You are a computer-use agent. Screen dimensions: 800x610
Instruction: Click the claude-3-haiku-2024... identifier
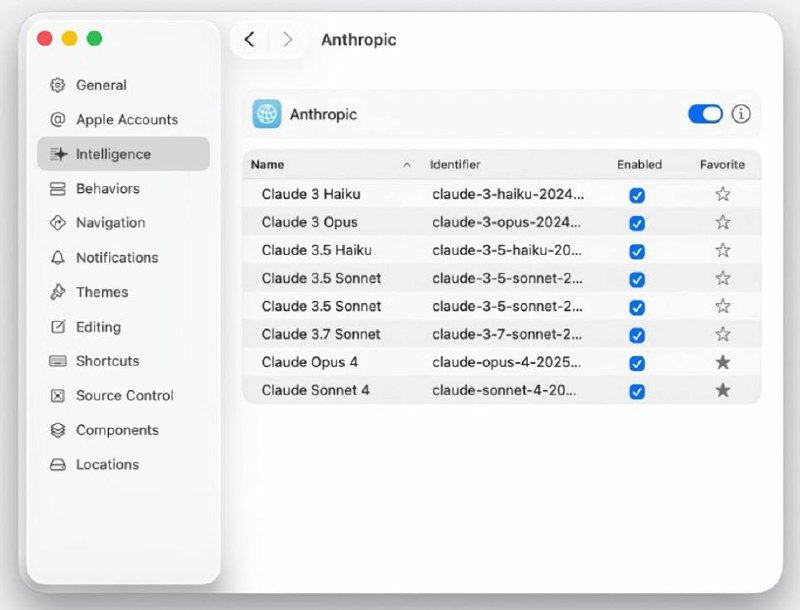[x=508, y=194]
